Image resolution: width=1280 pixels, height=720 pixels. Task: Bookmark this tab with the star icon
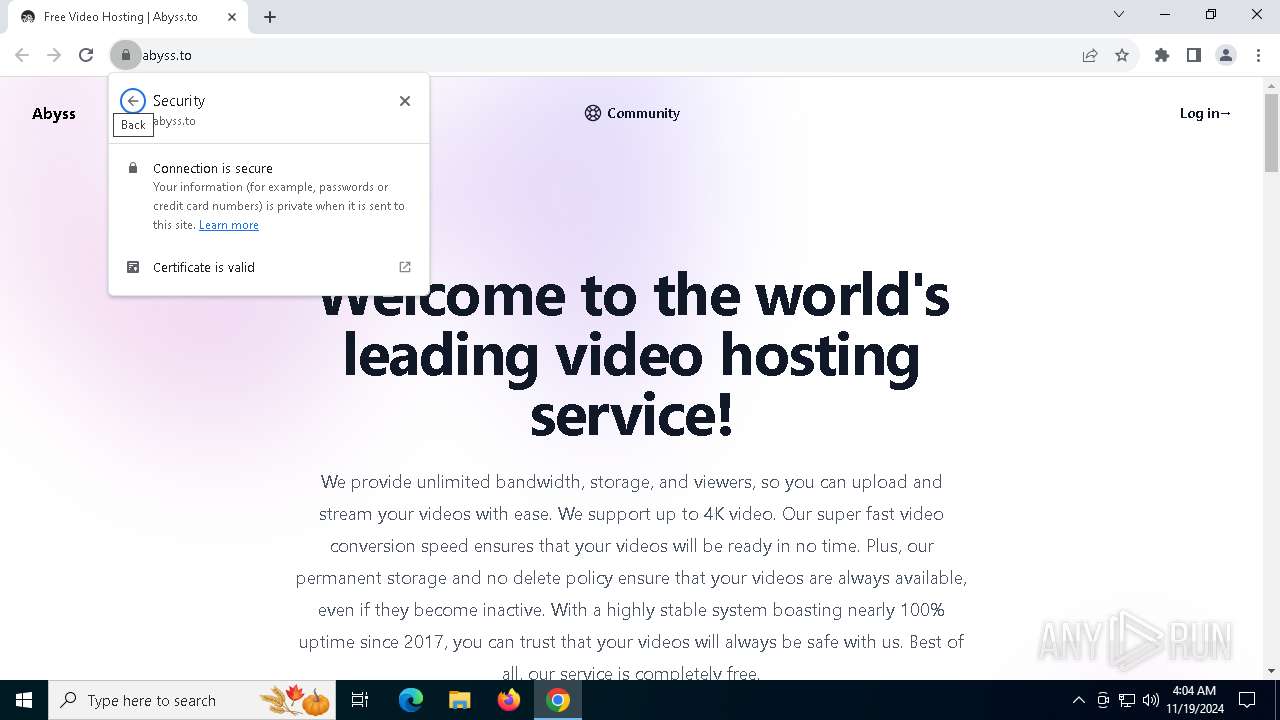point(1122,55)
